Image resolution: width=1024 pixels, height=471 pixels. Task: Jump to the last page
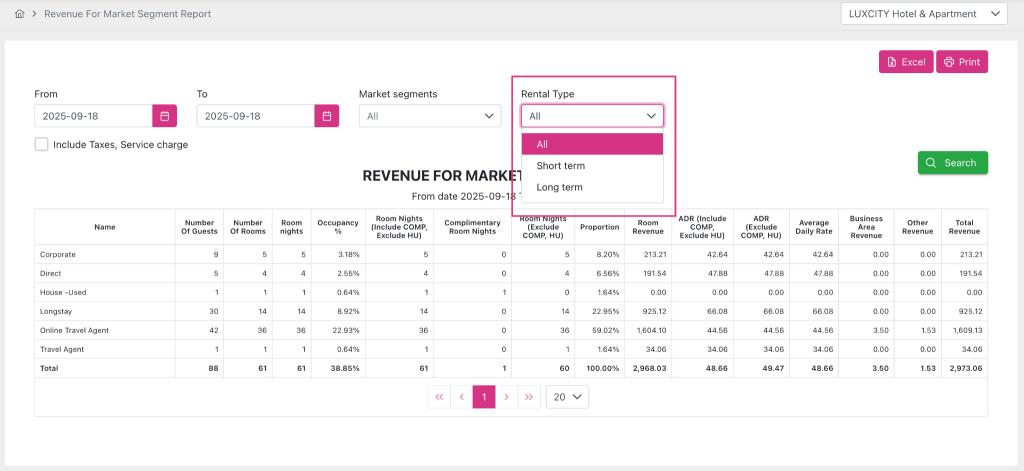coord(529,397)
